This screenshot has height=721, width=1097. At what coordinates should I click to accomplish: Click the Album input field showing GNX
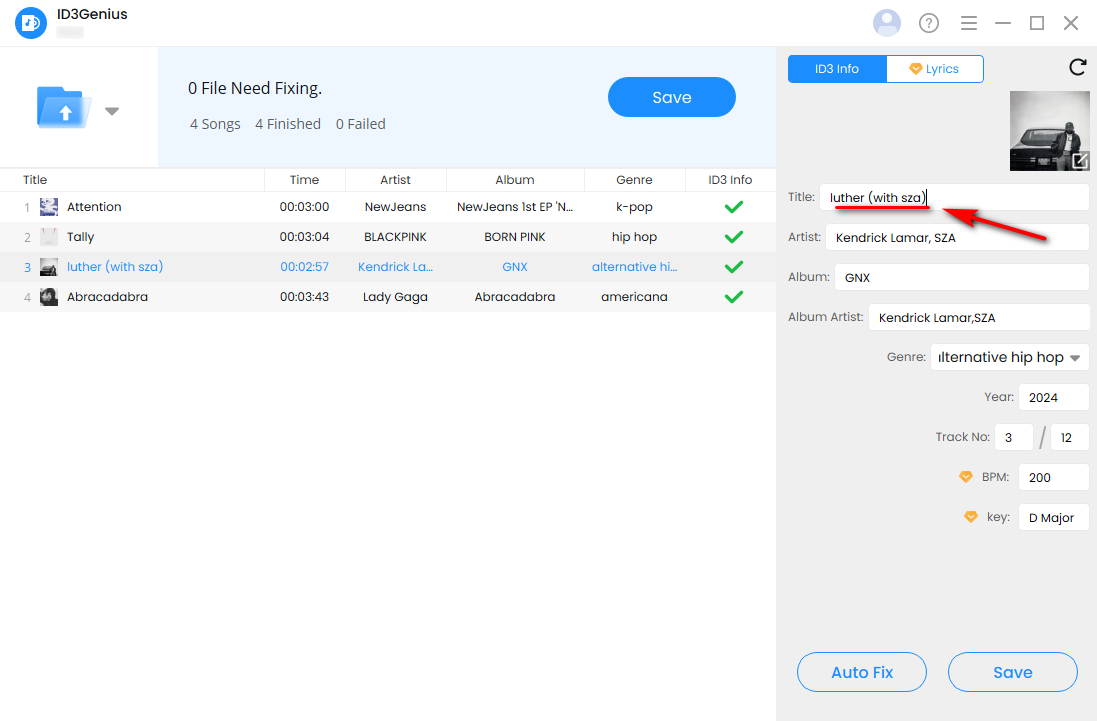tap(961, 278)
